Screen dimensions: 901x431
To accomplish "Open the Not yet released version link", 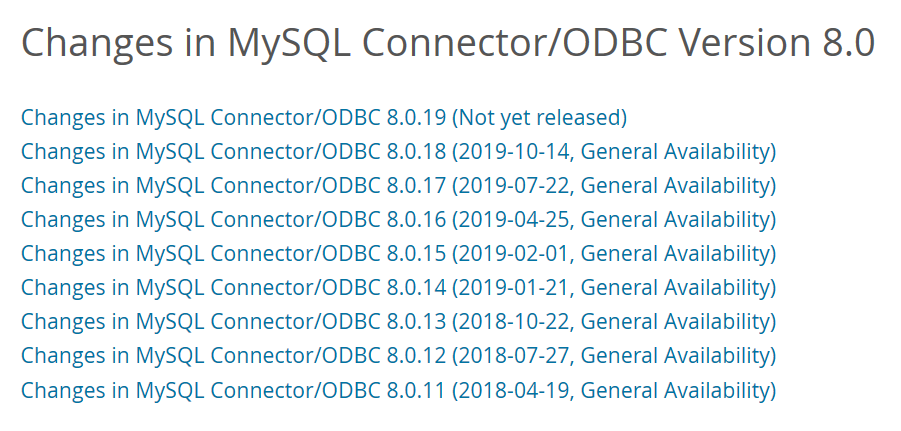I will 539,118.
